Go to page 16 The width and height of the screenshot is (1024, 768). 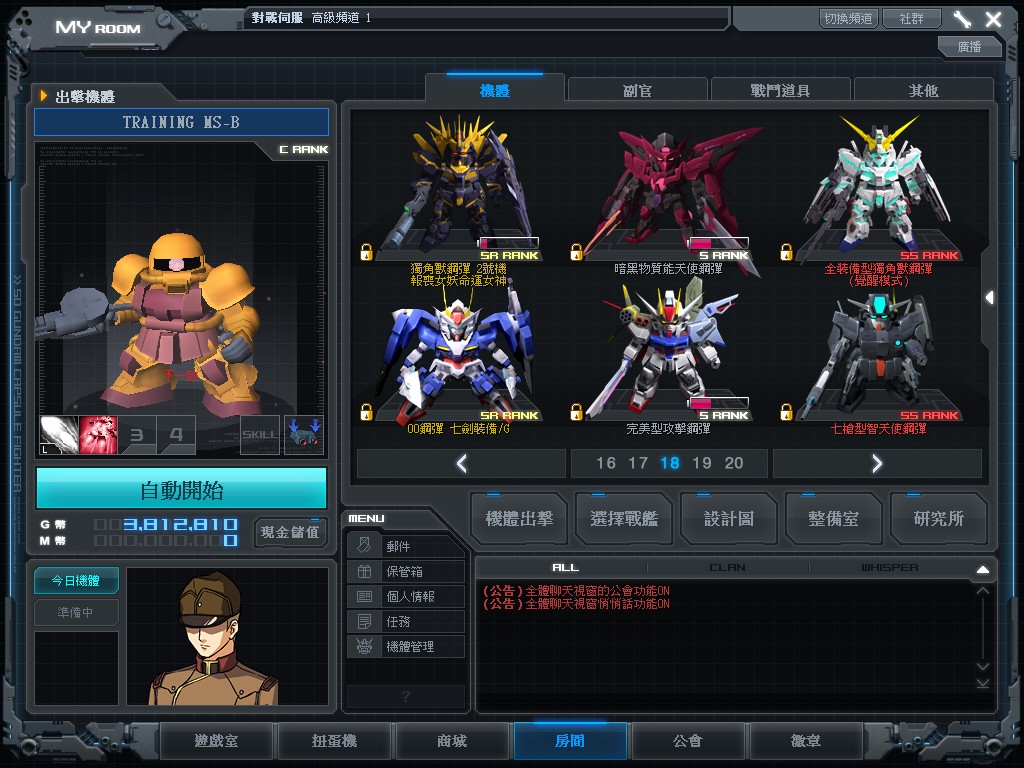606,463
